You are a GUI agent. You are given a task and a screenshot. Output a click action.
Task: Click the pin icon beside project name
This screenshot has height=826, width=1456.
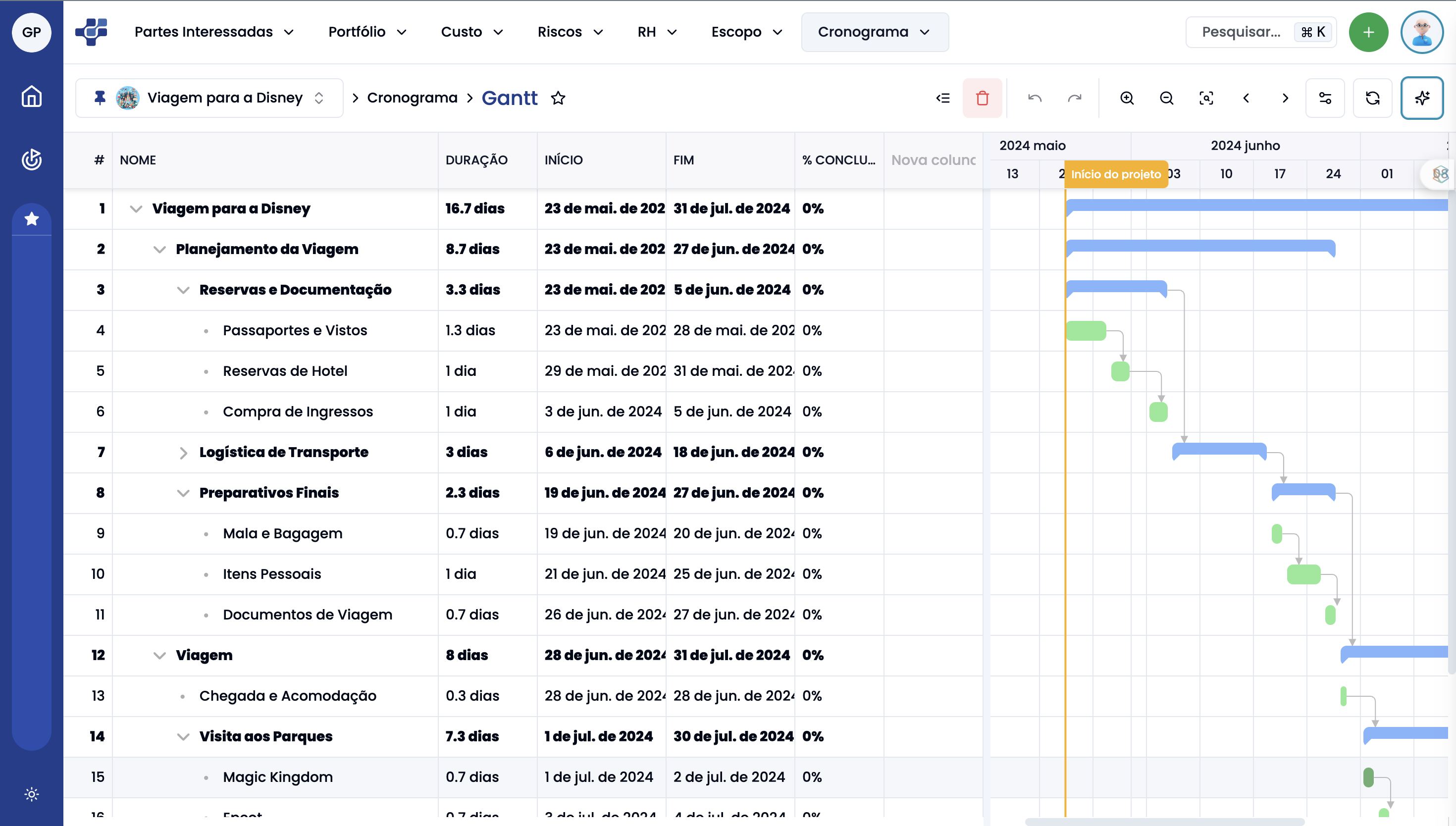click(x=99, y=98)
